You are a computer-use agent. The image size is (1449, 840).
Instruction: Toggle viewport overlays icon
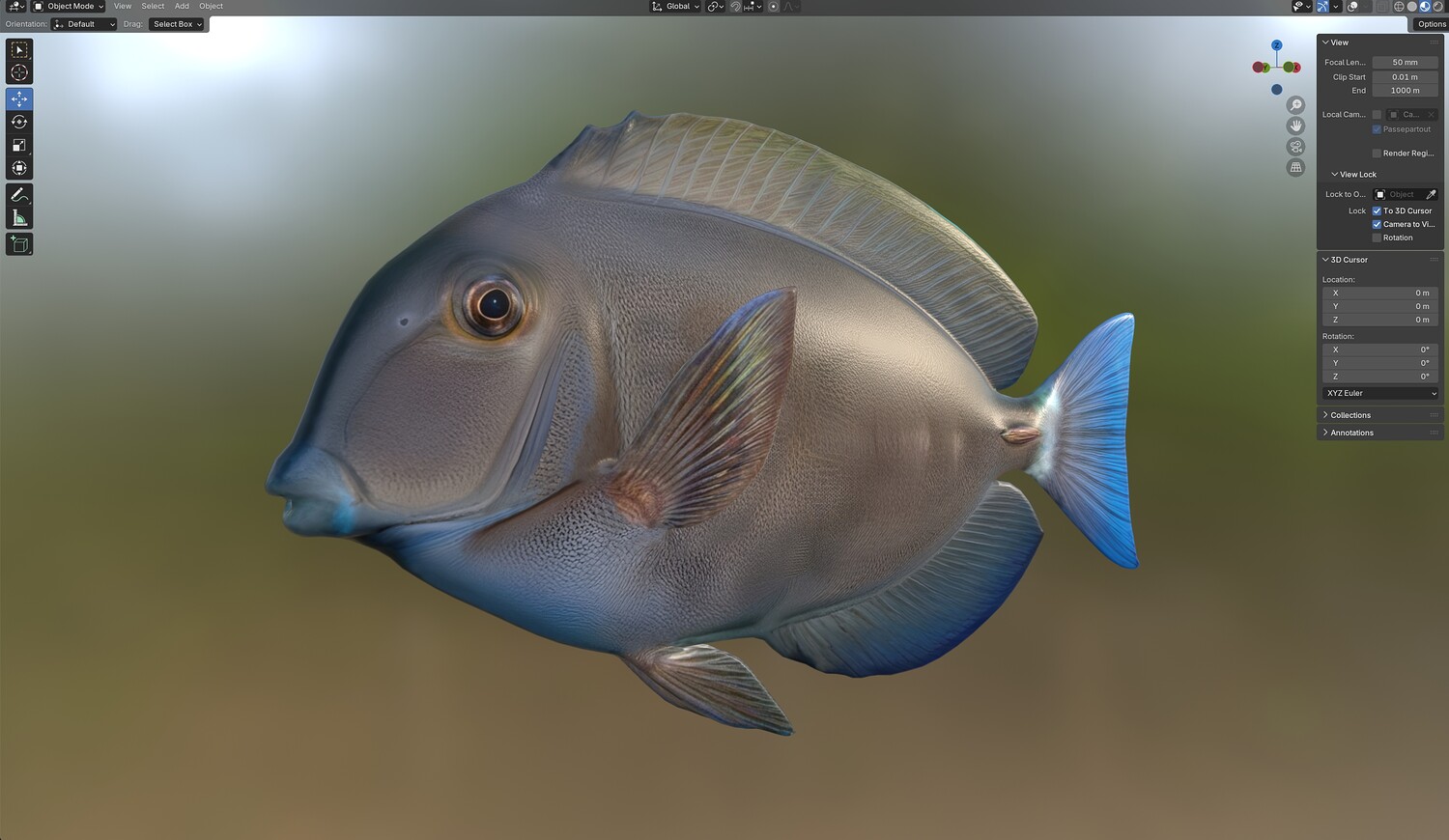pyautogui.click(x=1353, y=6)
